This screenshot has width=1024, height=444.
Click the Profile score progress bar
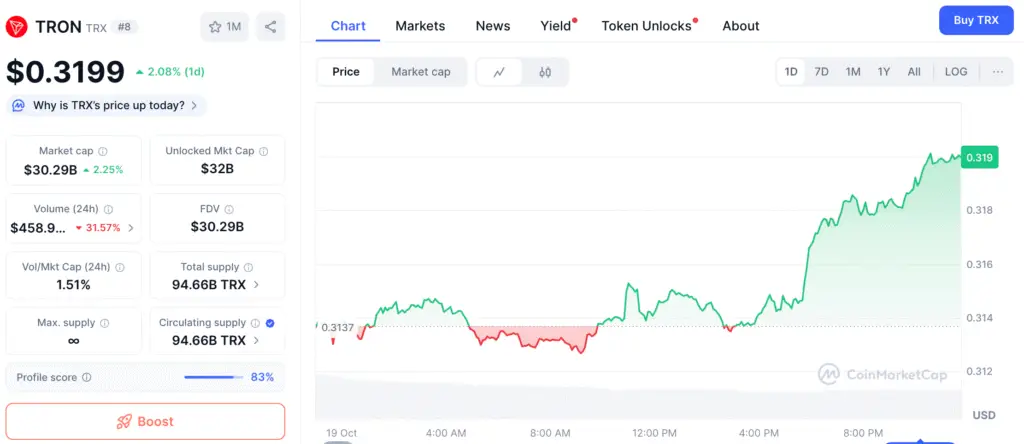[x=213, y=377]
